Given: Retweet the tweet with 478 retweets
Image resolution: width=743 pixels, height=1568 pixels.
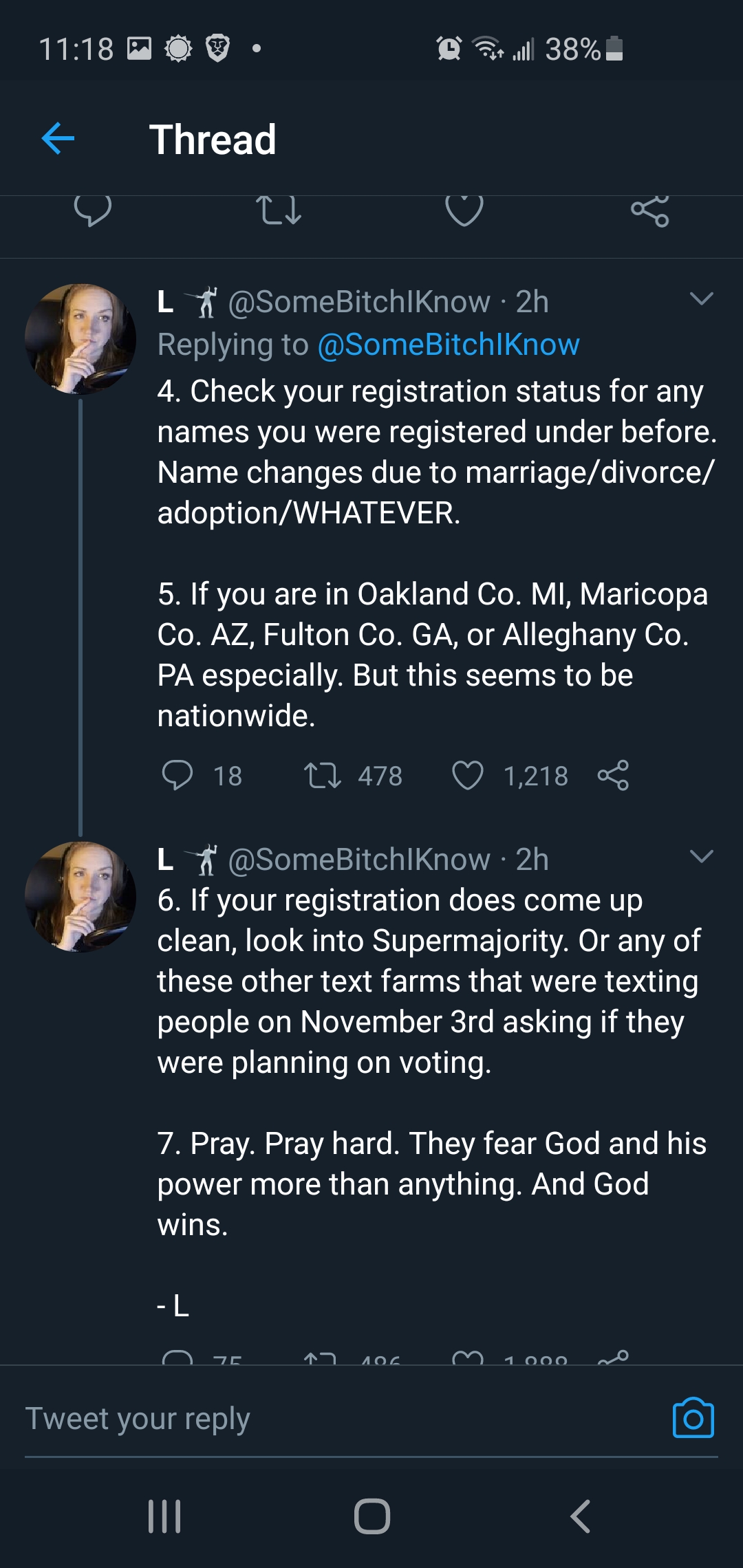Looking at the screenshot, I should 323,776.
